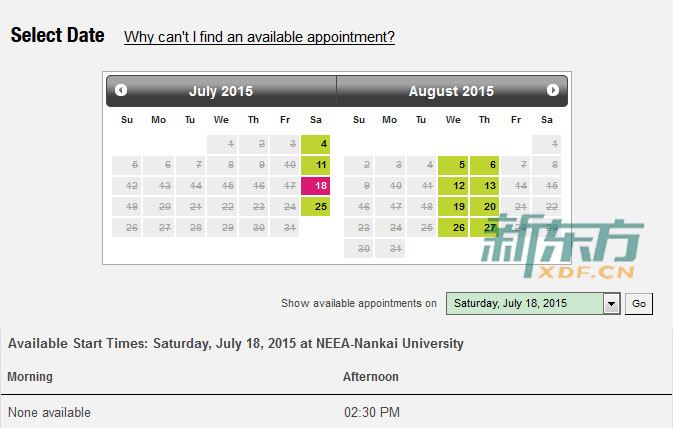Select August 19 available date
This screenshot has width=673, height=428.
[x=453, y=207]
